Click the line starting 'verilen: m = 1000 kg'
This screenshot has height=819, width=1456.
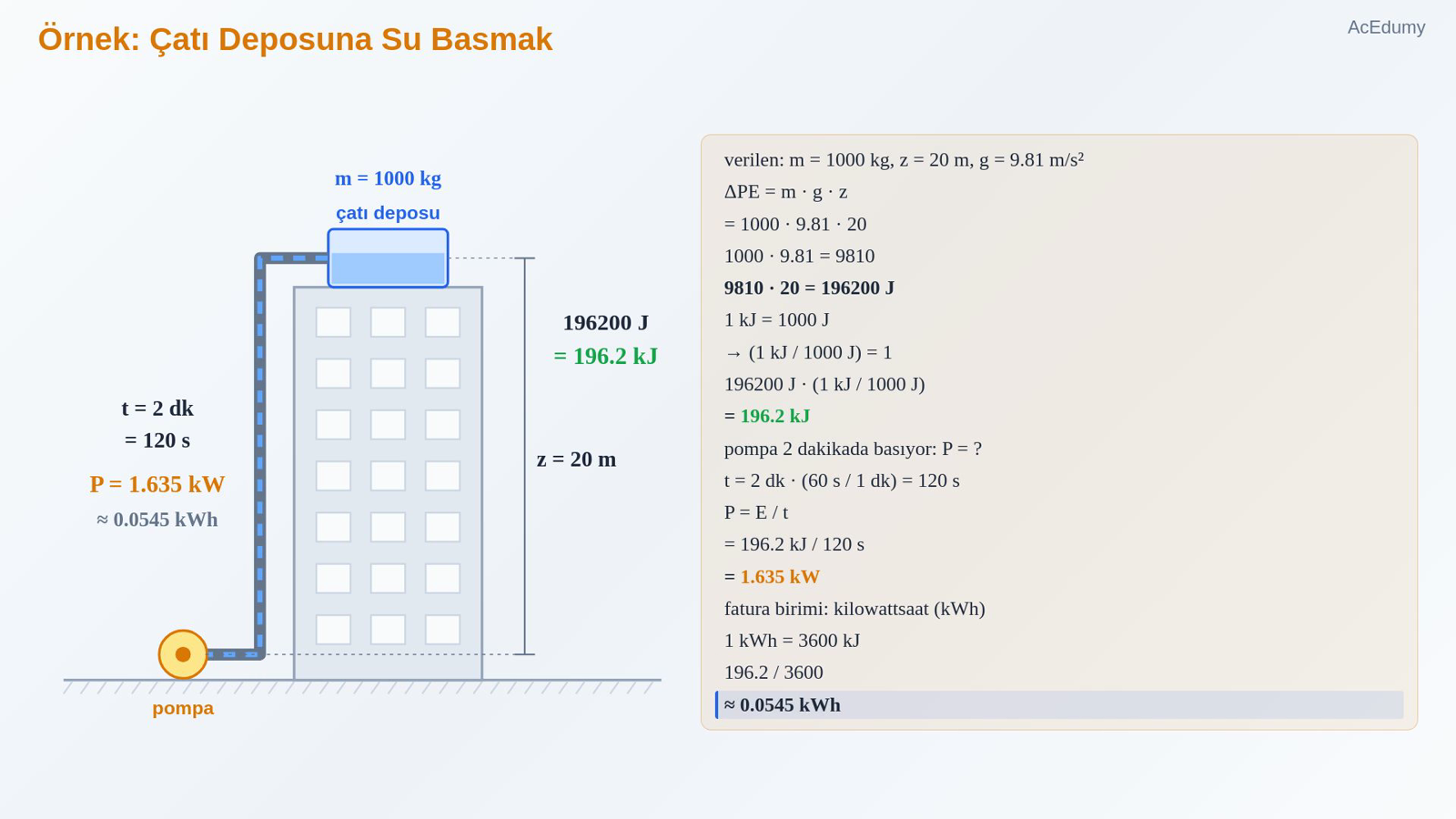coord(904,160)
